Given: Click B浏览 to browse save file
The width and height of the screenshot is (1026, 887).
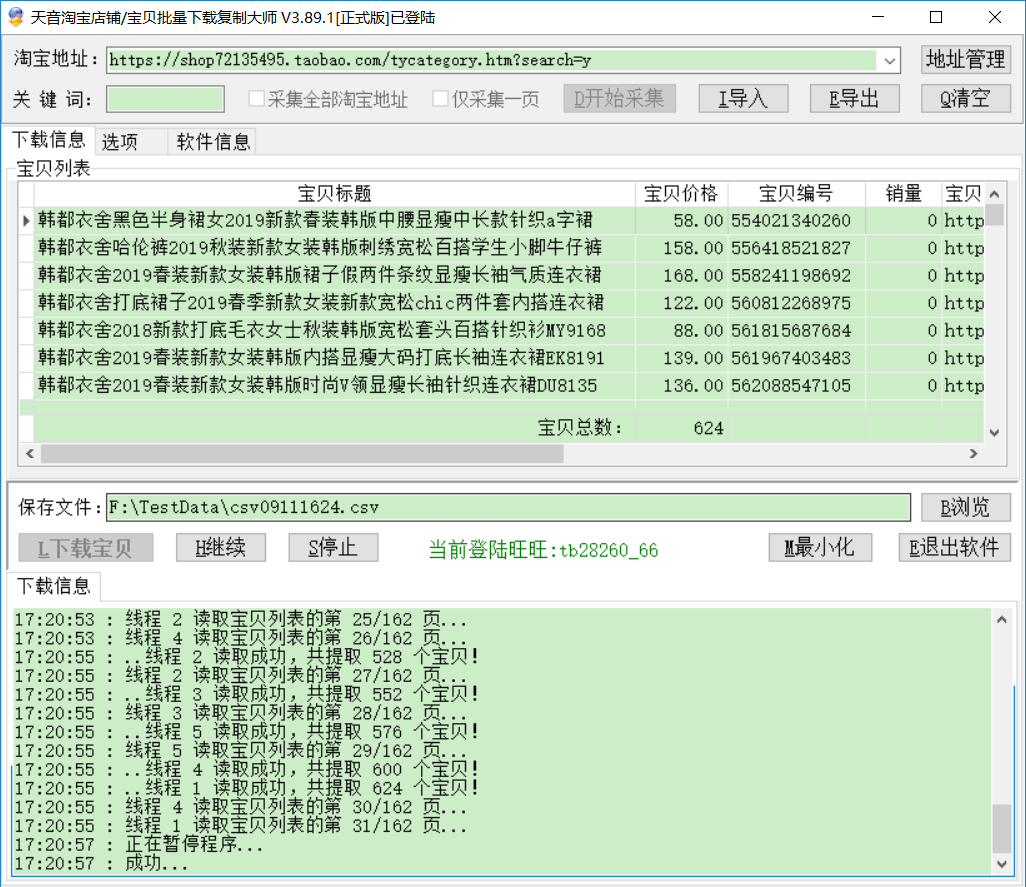Looking at the screenshot, I should (x=965, y=507).
